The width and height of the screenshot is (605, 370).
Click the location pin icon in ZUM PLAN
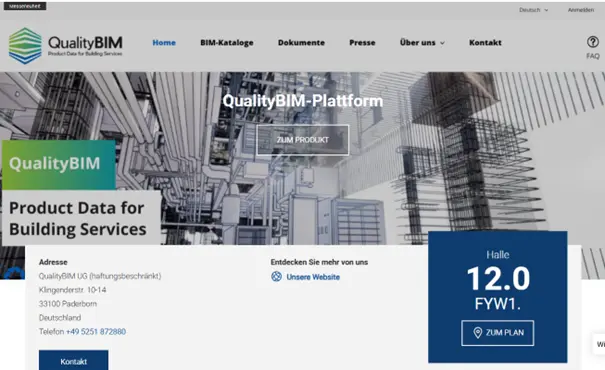click(478, 333)
